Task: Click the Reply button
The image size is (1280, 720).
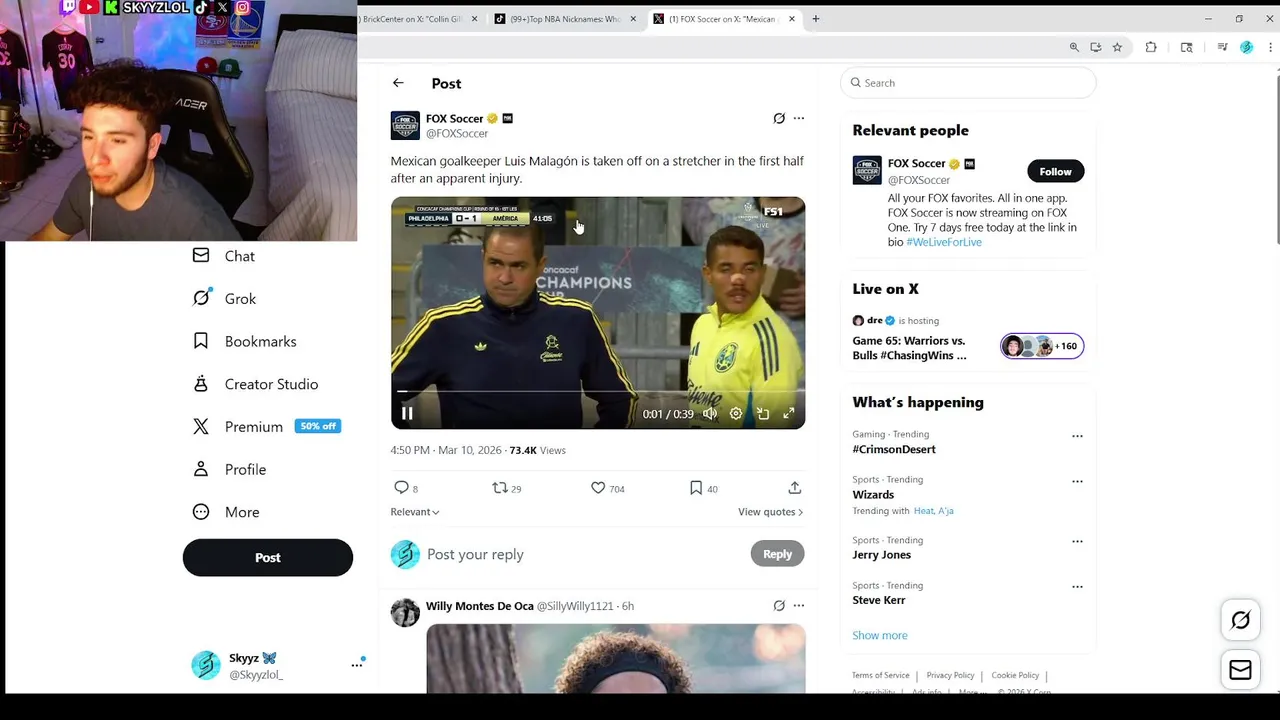Action: click(777, 554)
